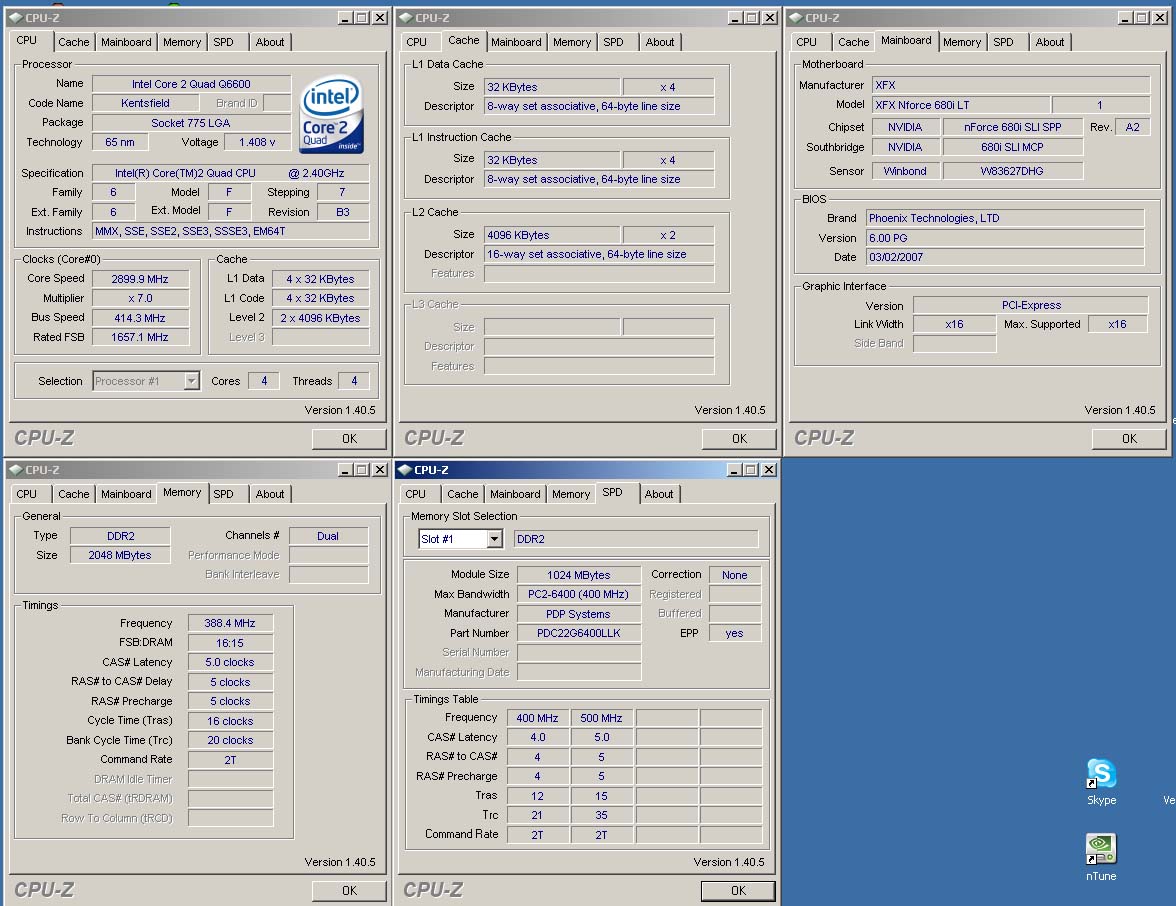This screenshot has height=906, width=1176.
Task: Click the 500 MHz timings table frequency
Action: pos(602,718)
